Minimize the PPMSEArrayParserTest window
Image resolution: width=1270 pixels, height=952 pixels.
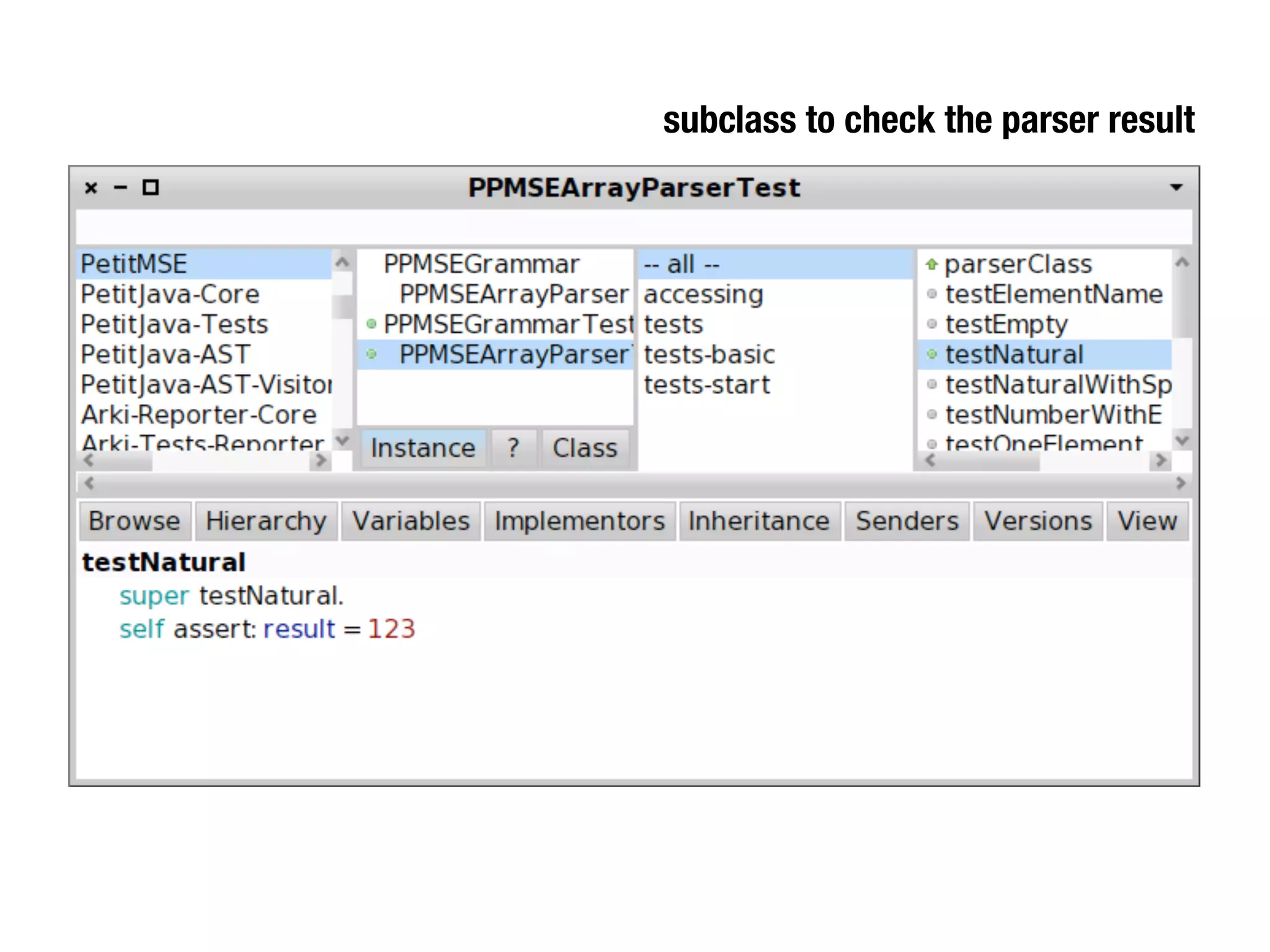point(120,187)
